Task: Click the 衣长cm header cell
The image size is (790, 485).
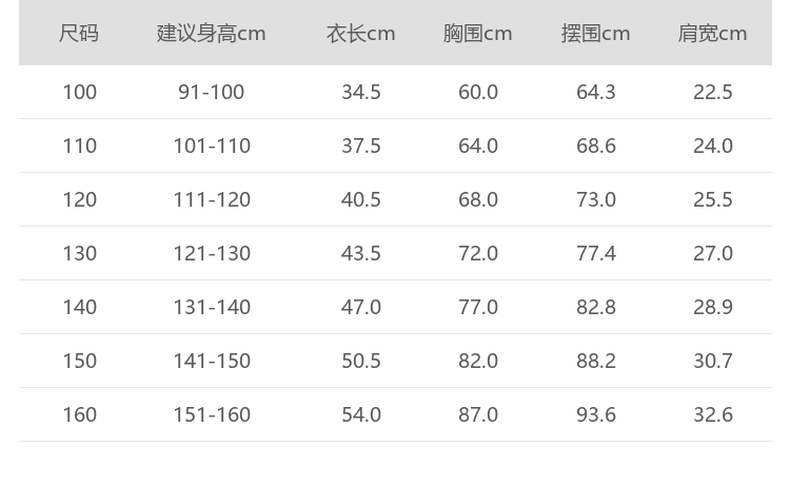Action: (x=361, y=33)
